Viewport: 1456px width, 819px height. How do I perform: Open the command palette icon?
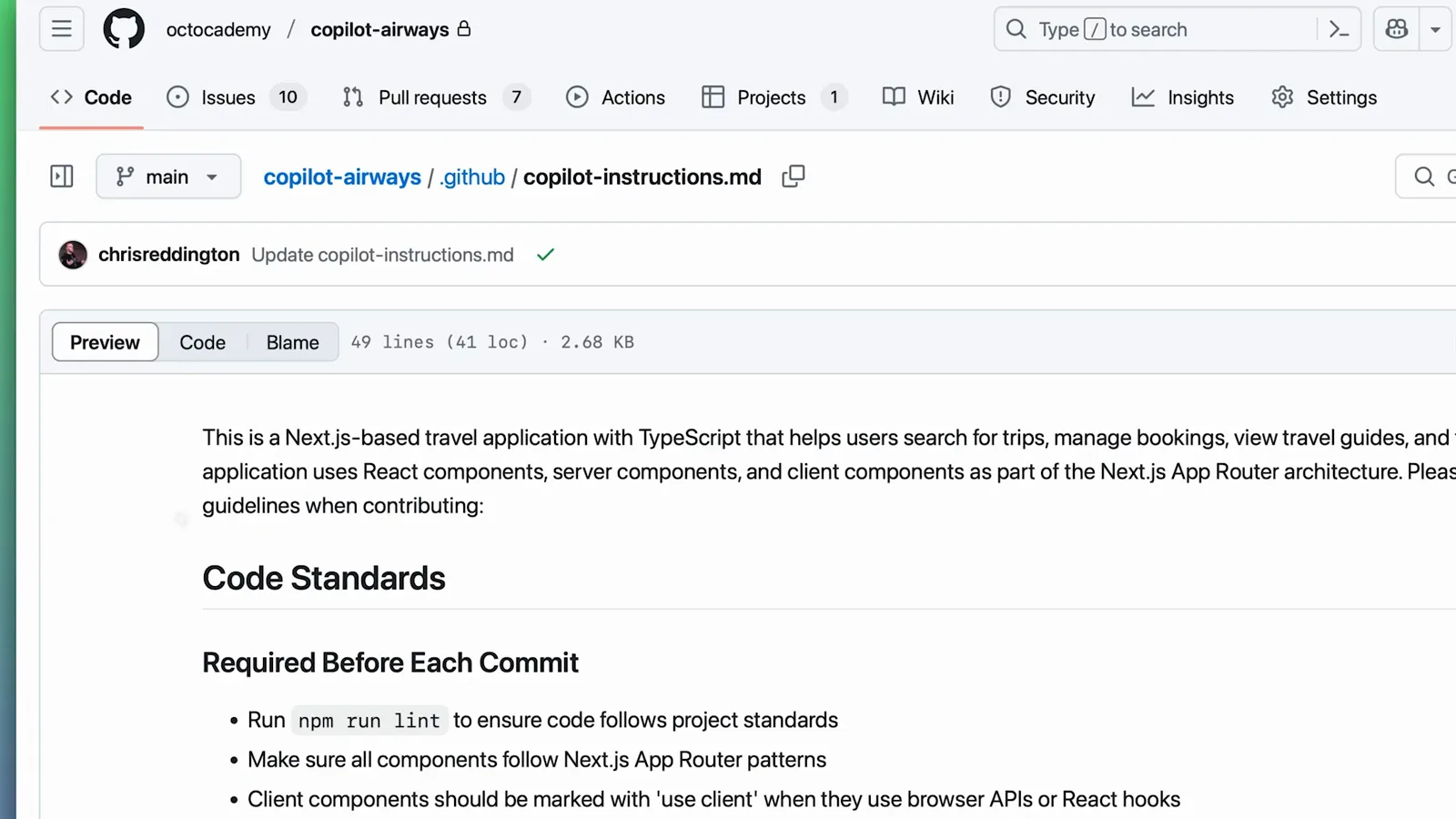point(1339,29)
